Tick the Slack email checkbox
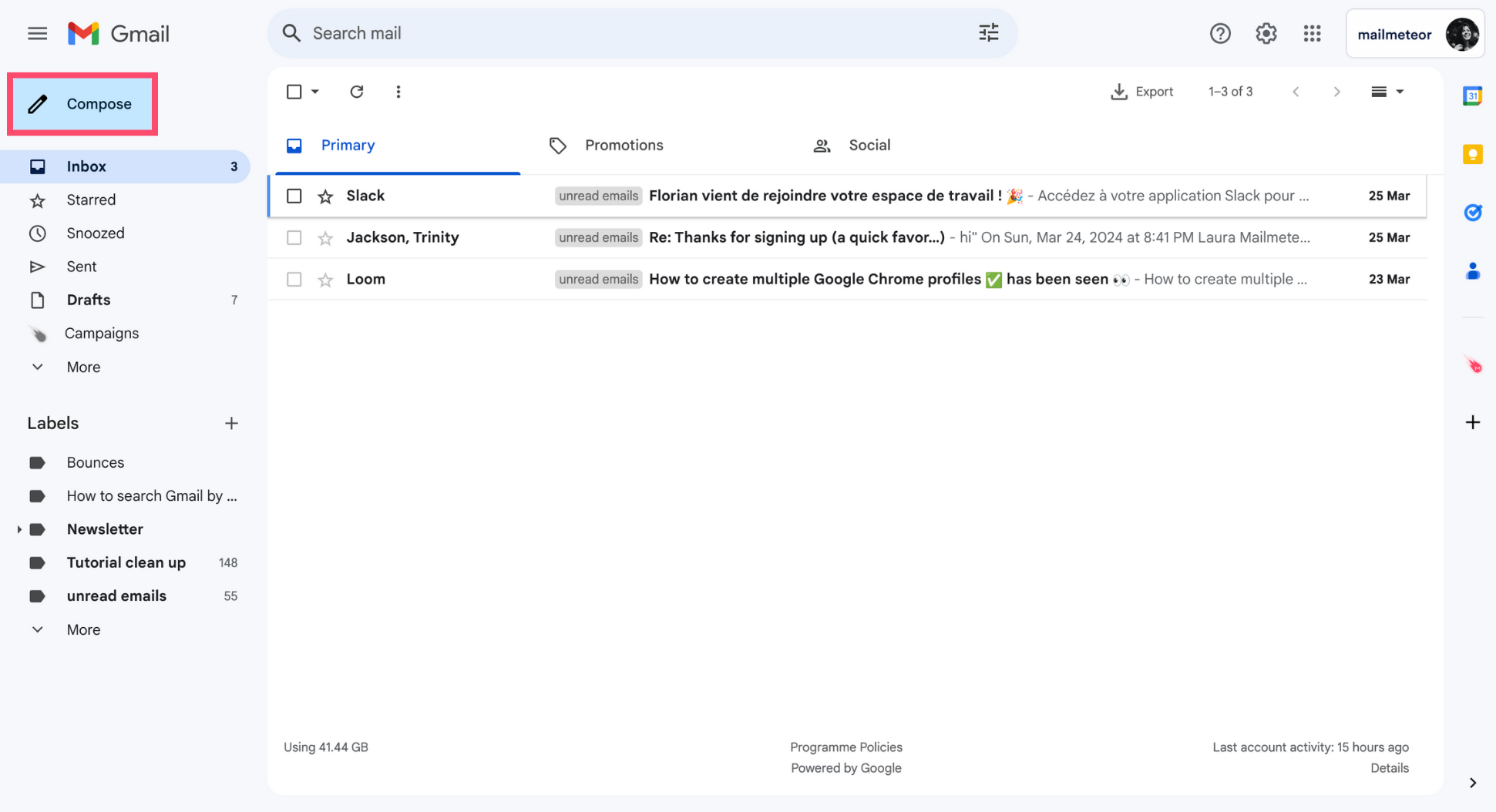Image resolution: width=1496 pixels, height=812 pixels. pyautogui.click(x=294, y=196)
